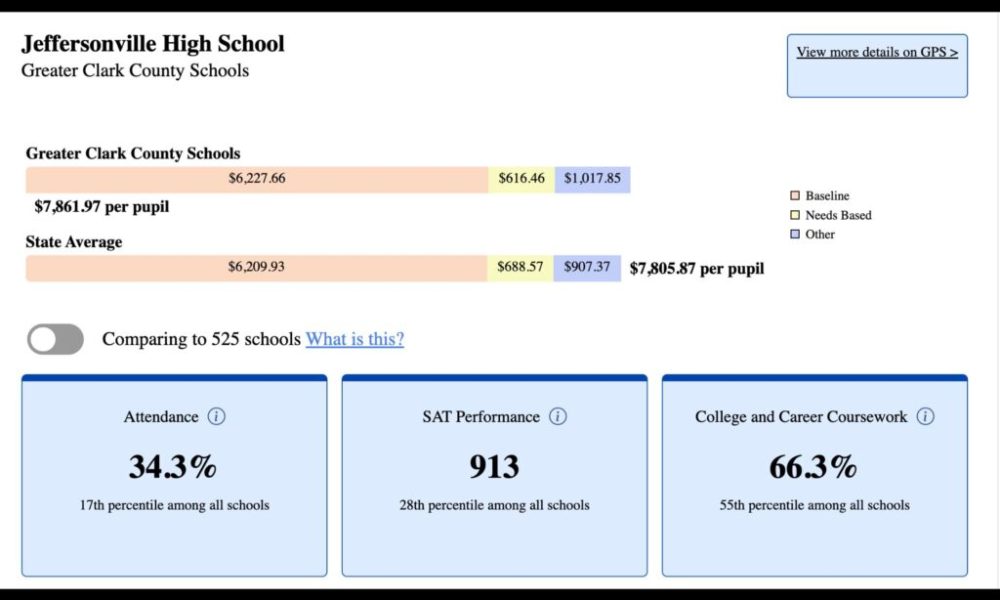1000x600 pixels.
Task: Select the $6,209.93 state baseline segment
Action: coord(256,268)
